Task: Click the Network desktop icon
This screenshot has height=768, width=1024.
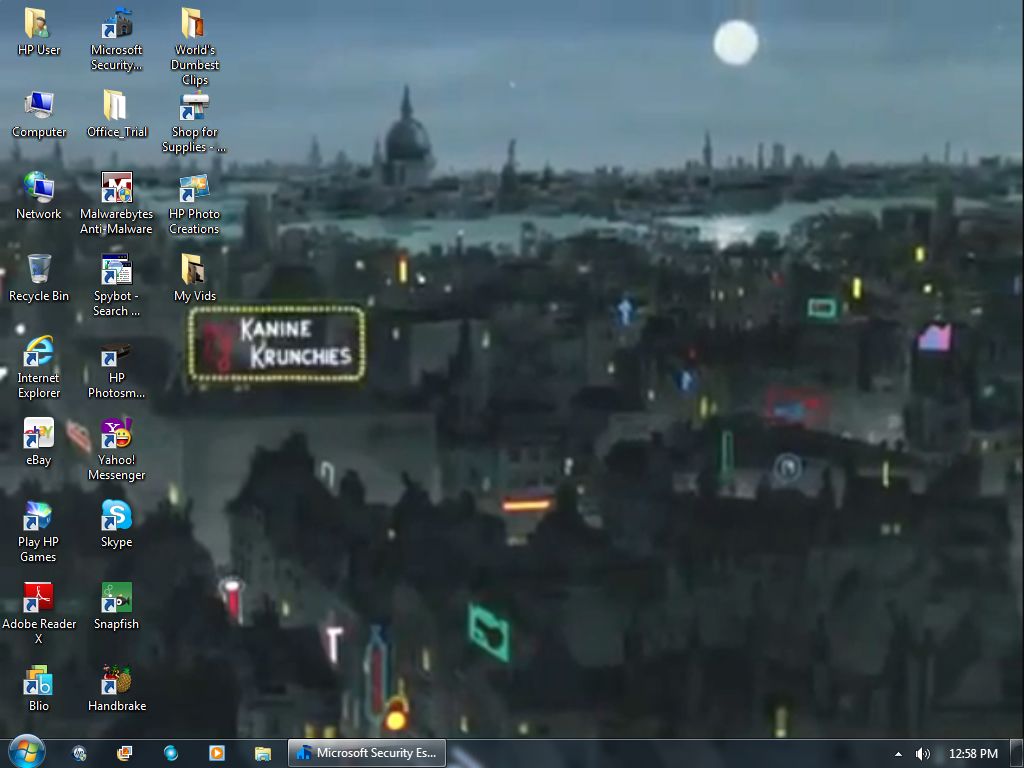Action: [39, 195]
